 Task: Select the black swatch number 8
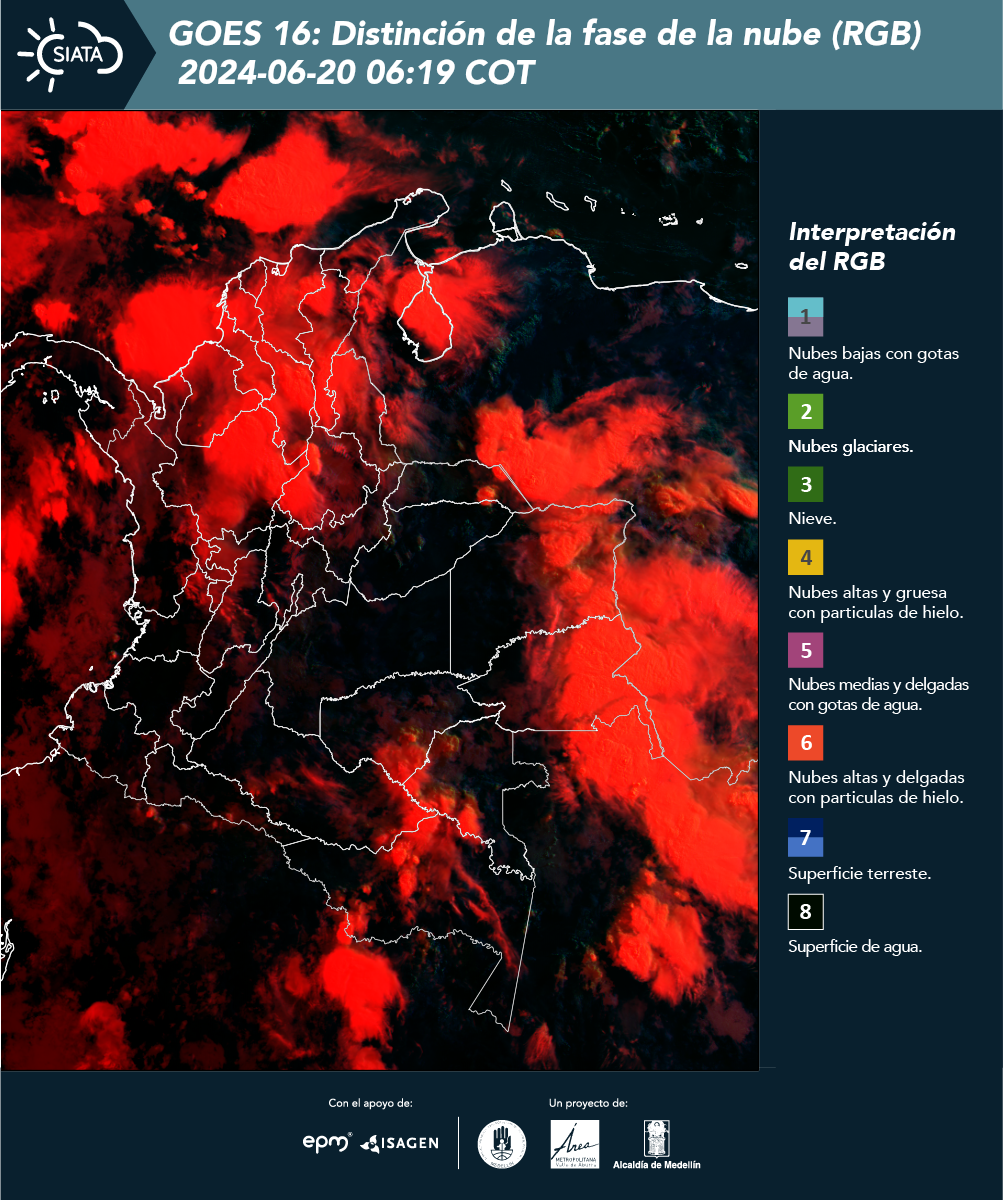[x=805, y=911]
